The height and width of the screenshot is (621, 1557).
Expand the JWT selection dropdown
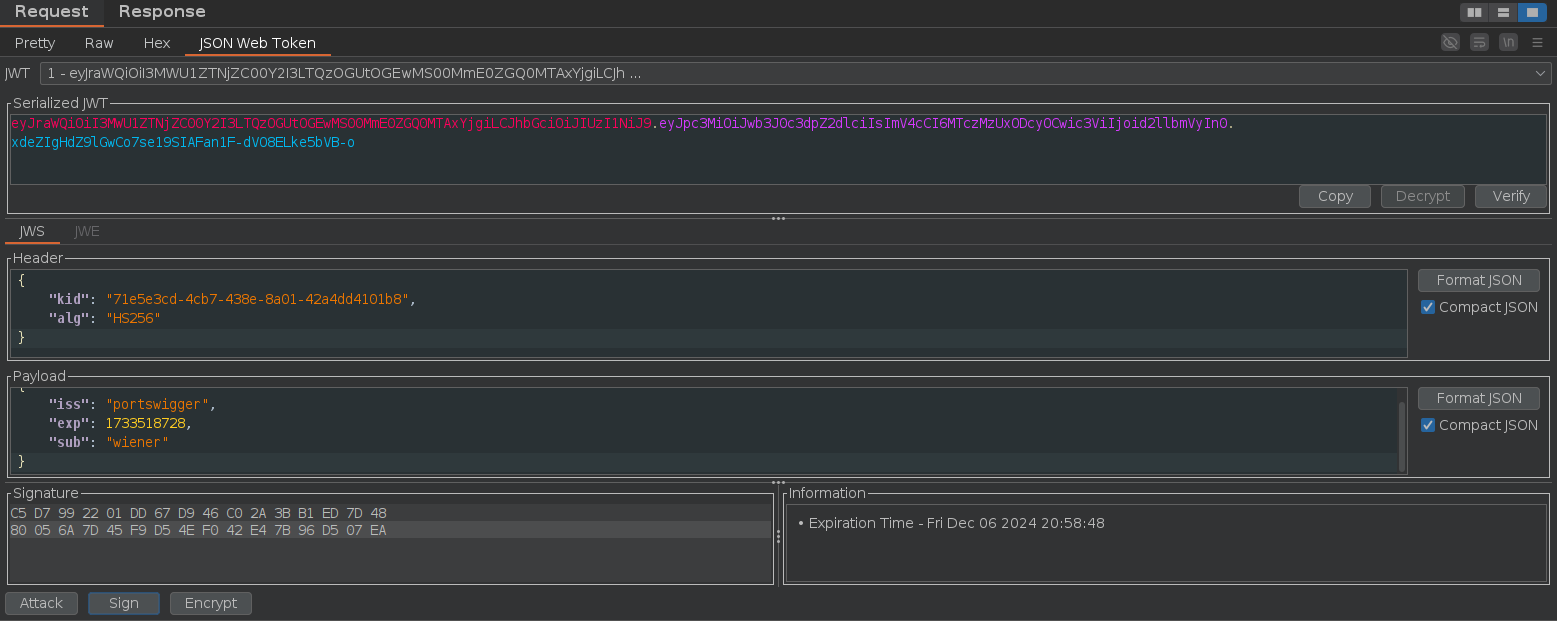[x=1540, y=73]
